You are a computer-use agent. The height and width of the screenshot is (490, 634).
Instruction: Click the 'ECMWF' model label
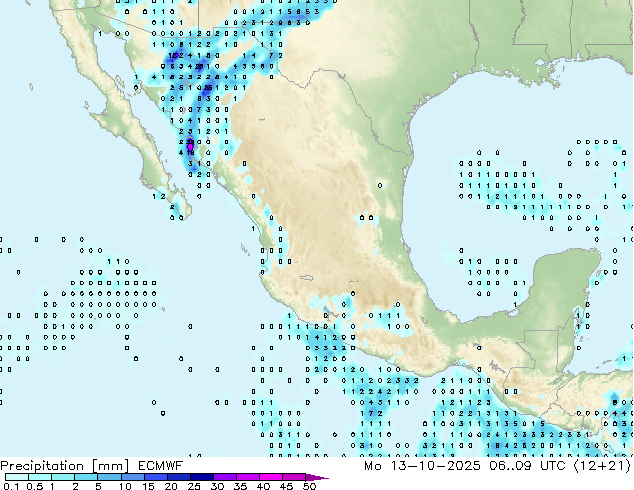161,466
